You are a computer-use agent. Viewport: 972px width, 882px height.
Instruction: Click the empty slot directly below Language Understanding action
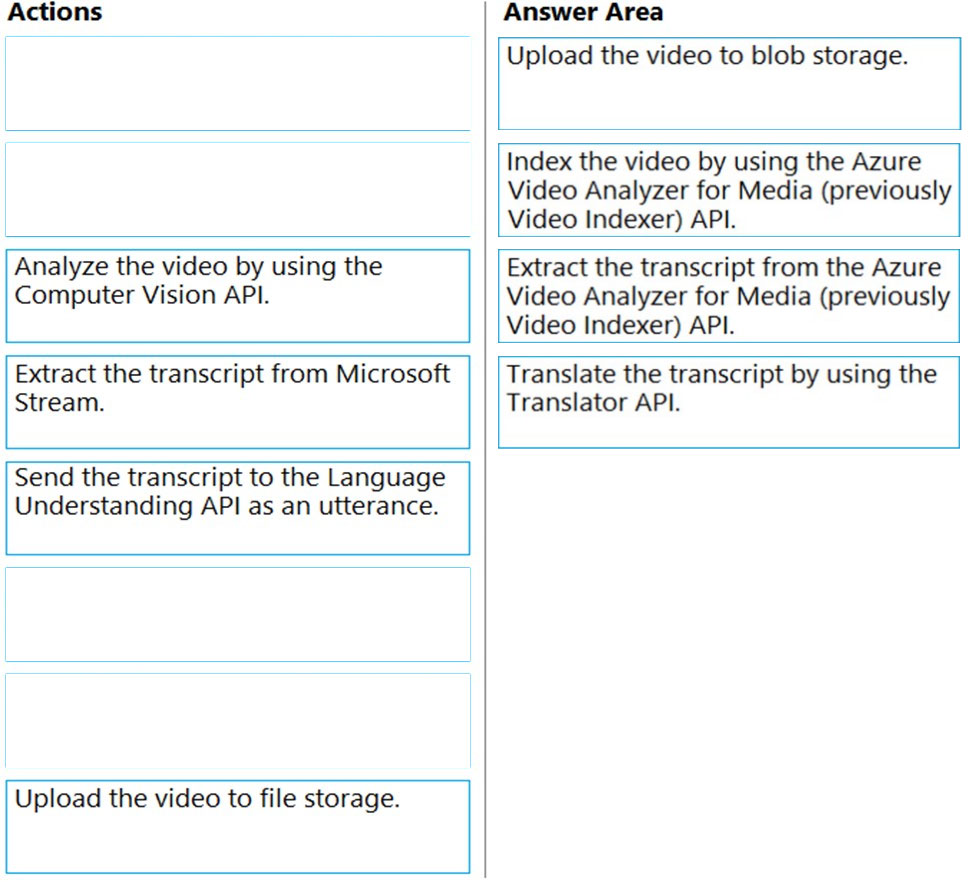tap(238, 614)
